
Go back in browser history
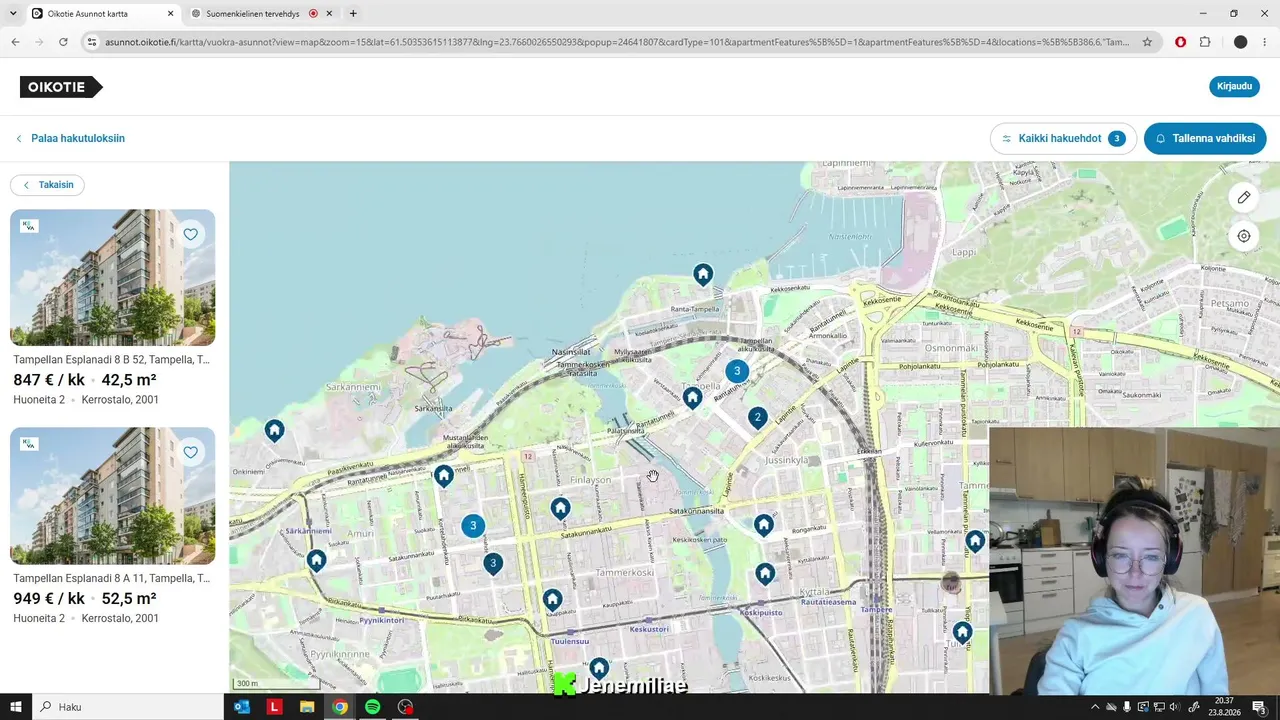tap(15, 42)
